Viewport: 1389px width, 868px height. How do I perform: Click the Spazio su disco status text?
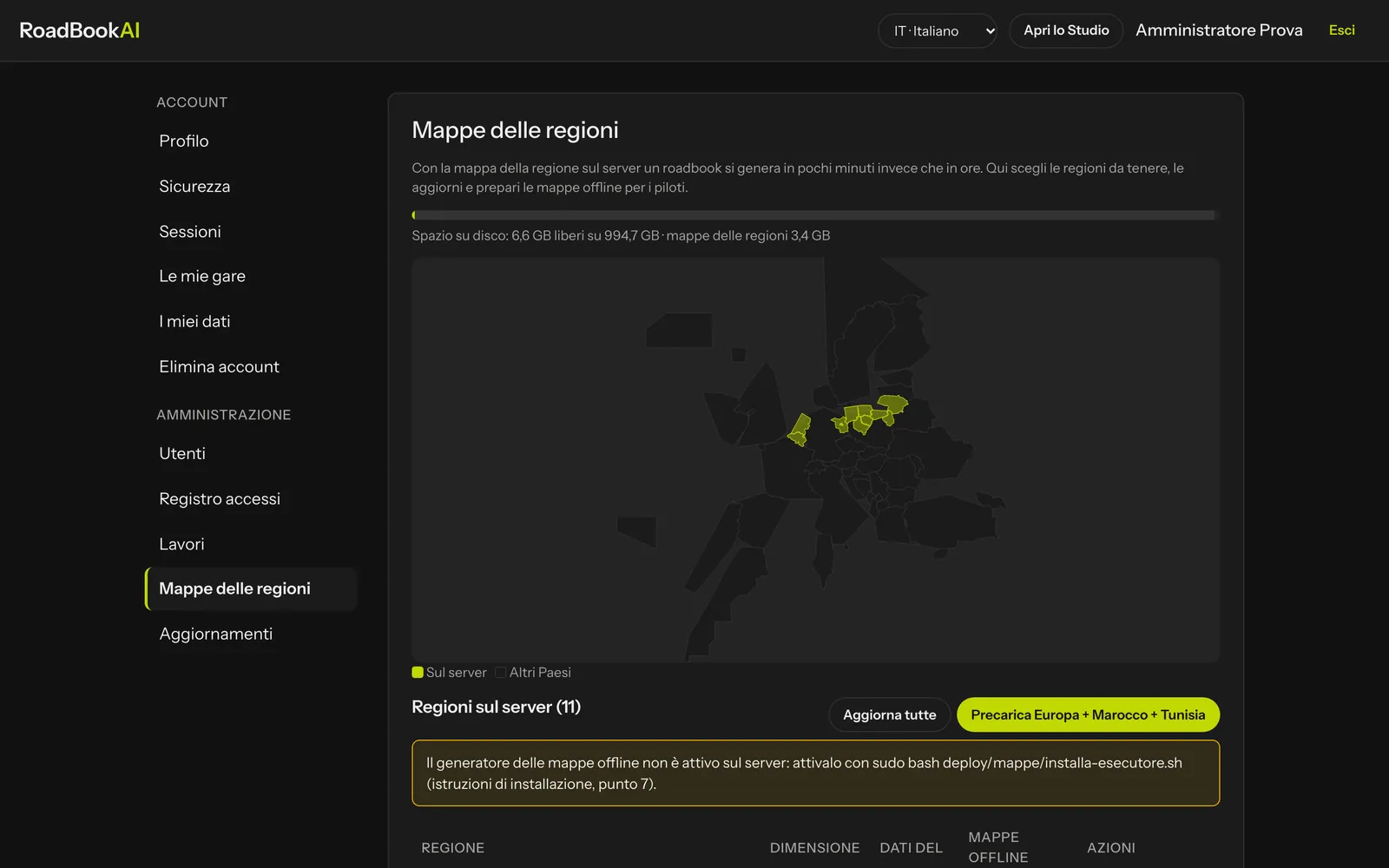[x=621, y=235]
